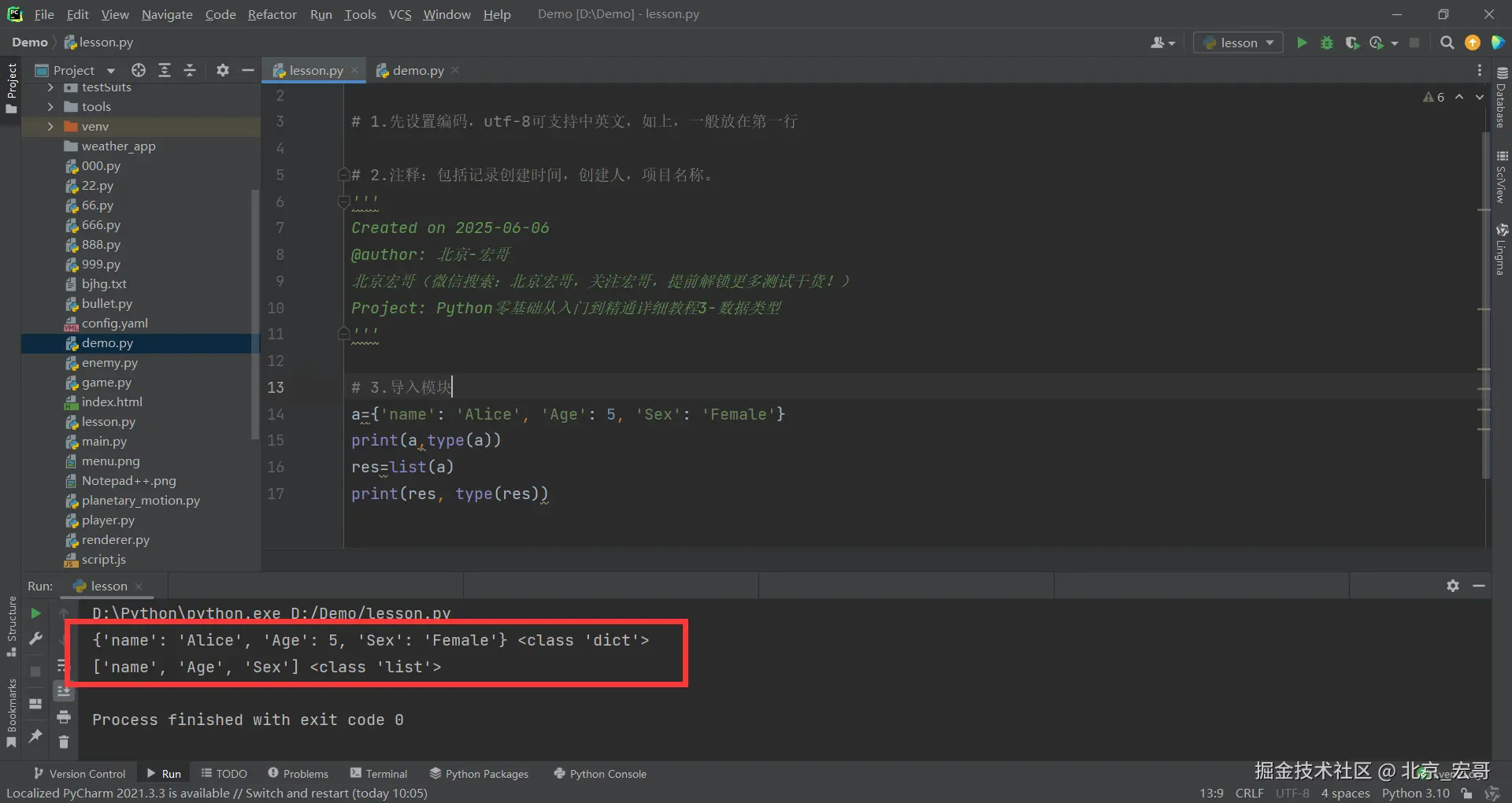
Task: Open the Lingma side panel
Action: click(x=1502, y=250)
